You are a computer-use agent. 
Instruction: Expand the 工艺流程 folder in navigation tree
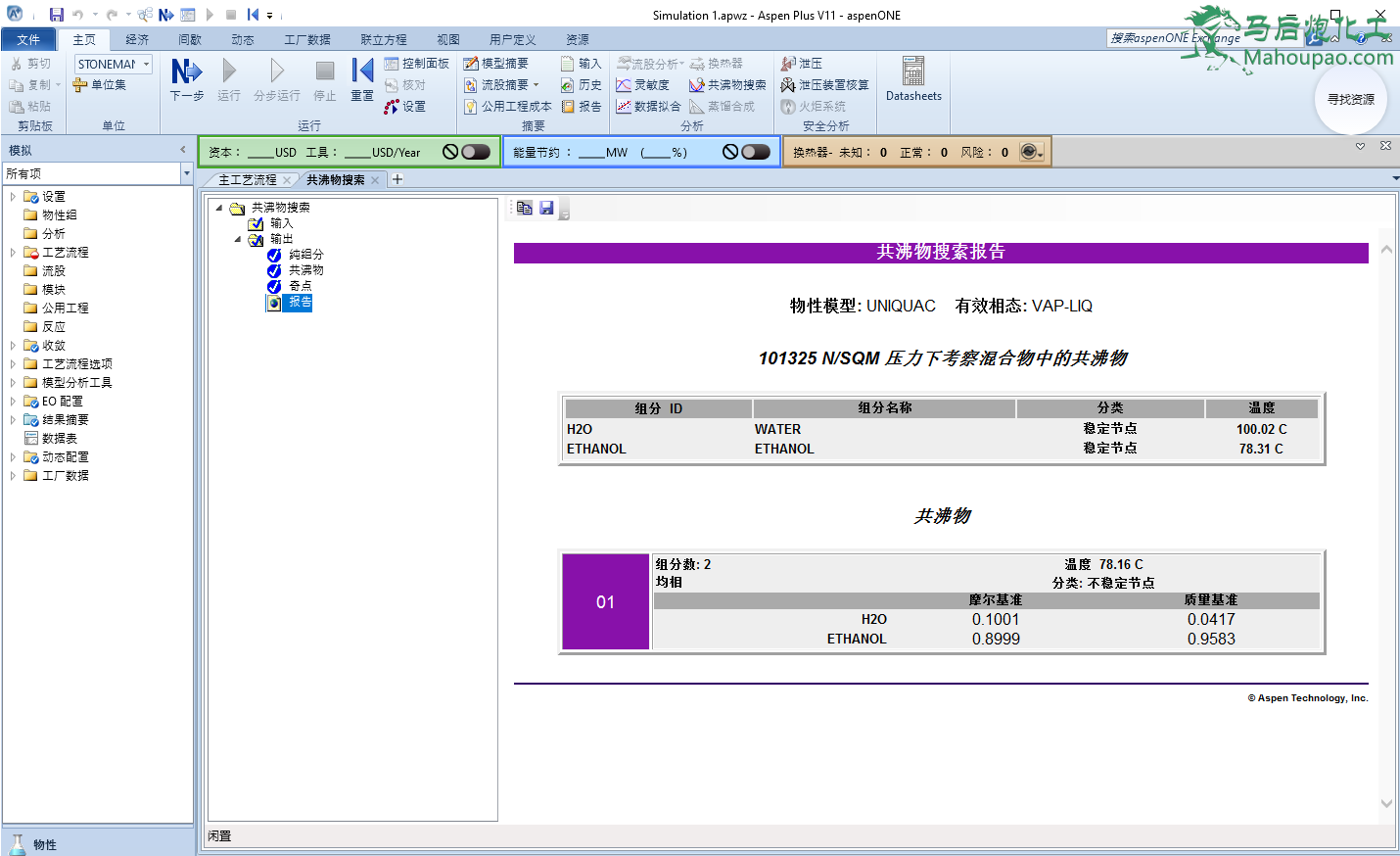[x=13, y=253]
